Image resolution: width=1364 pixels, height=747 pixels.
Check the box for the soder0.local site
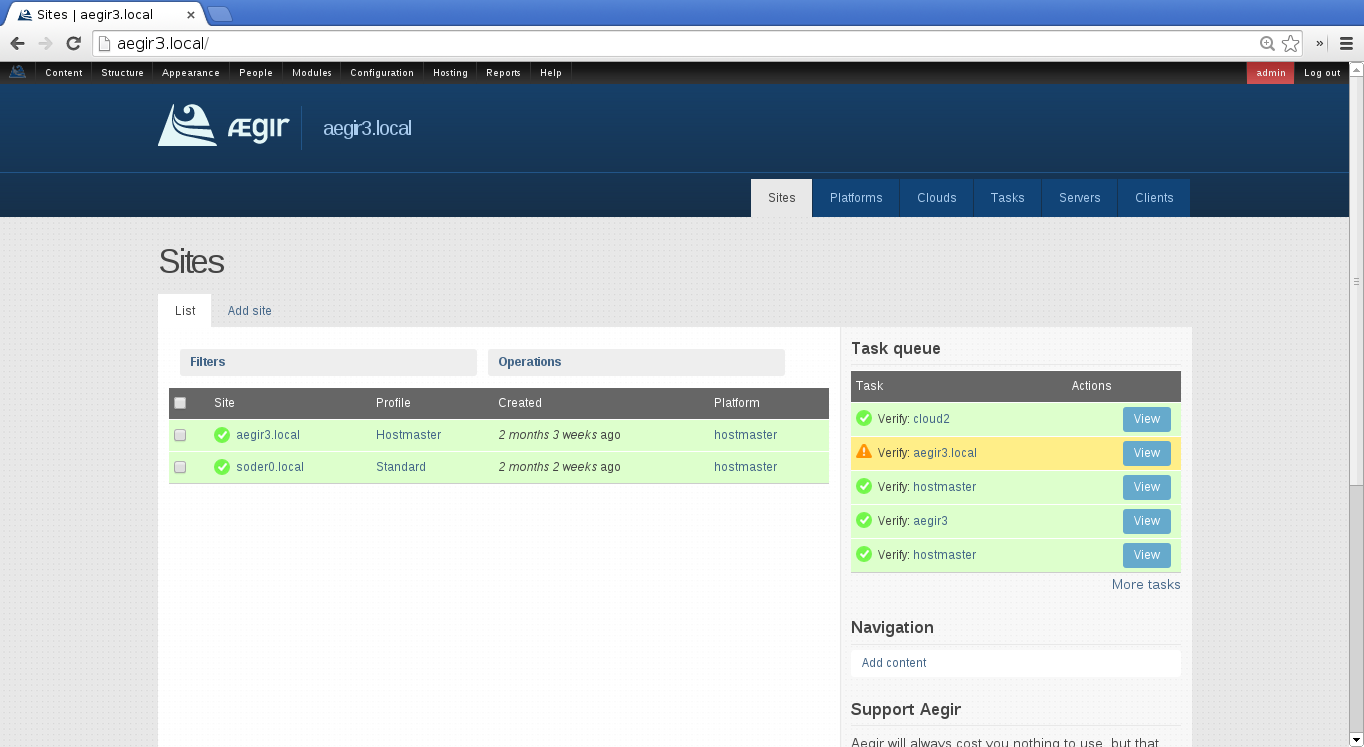click(180, 467)
